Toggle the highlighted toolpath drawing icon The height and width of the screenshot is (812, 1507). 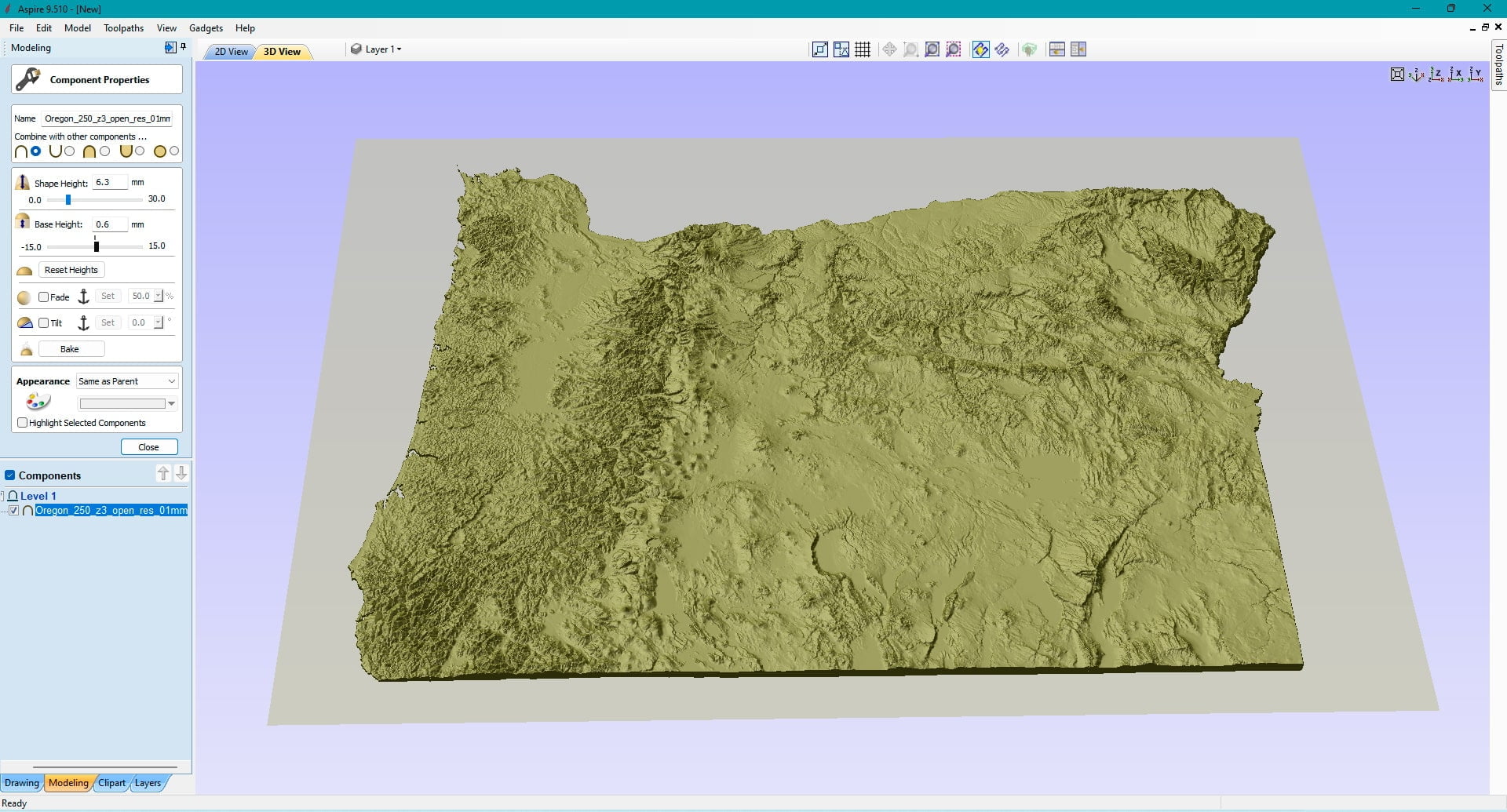tap(980, 49)
